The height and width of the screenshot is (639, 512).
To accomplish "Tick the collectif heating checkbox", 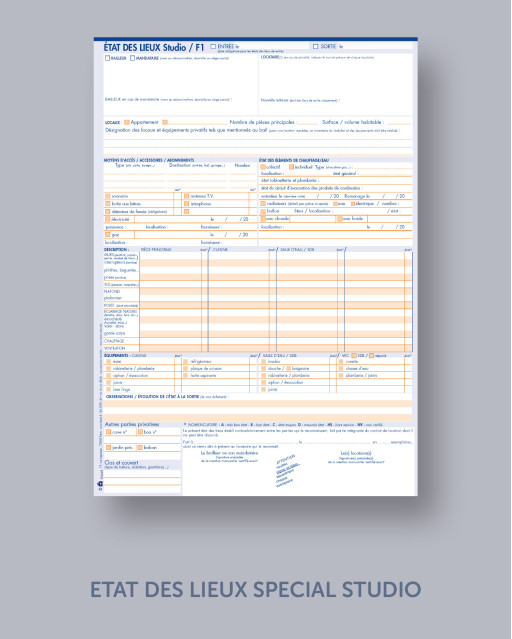I will 263,167.
